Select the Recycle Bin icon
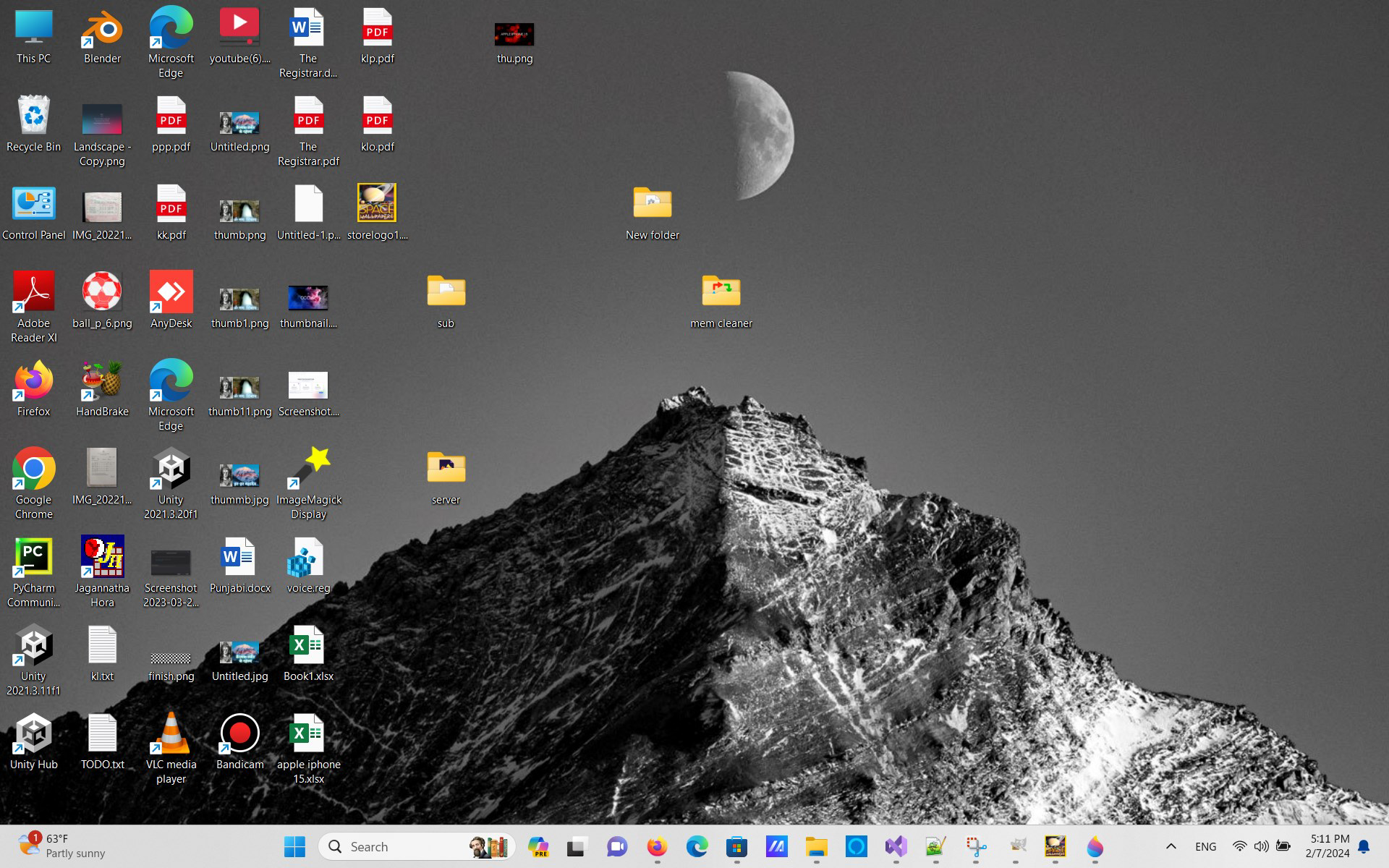 click(33, 124)
